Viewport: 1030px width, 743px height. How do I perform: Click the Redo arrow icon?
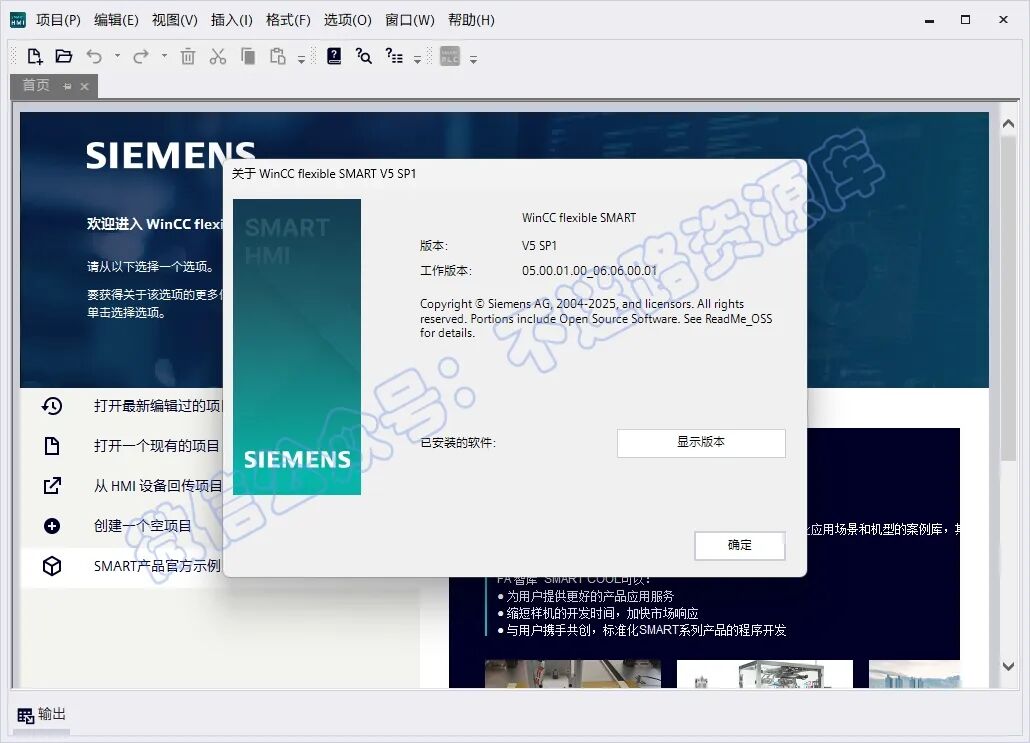coord(141,57)
